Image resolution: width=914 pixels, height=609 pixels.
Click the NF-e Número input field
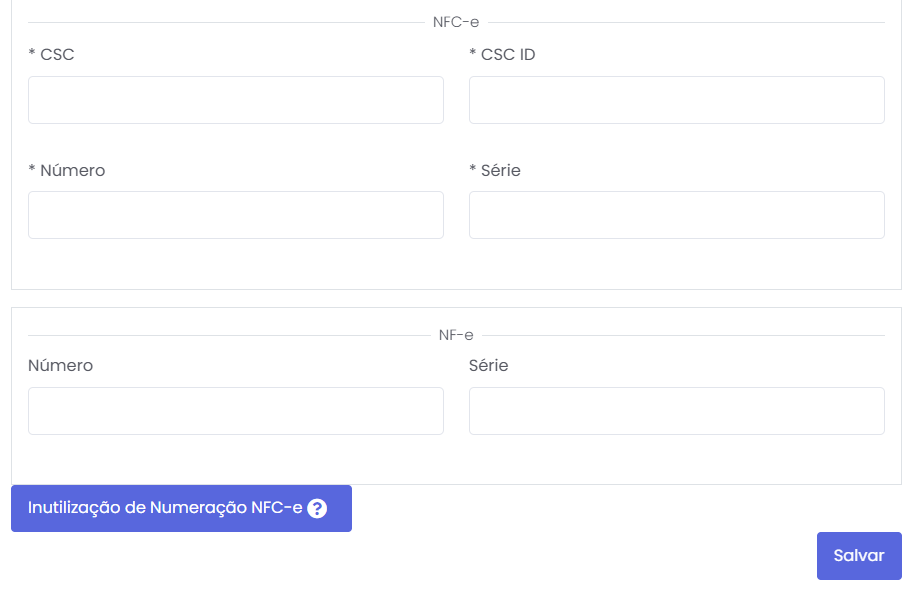pos(236,411)
